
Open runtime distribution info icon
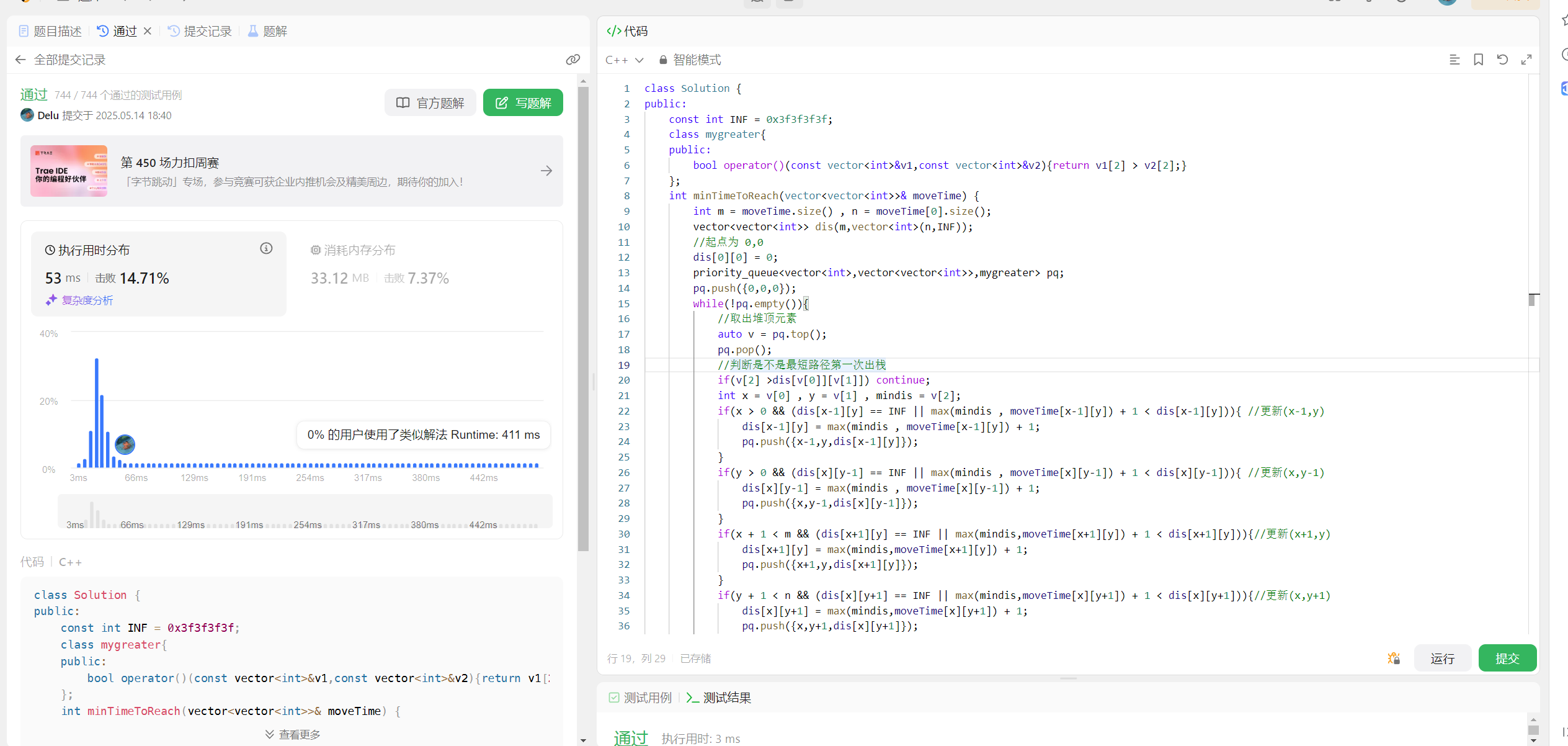coord(266,248)
